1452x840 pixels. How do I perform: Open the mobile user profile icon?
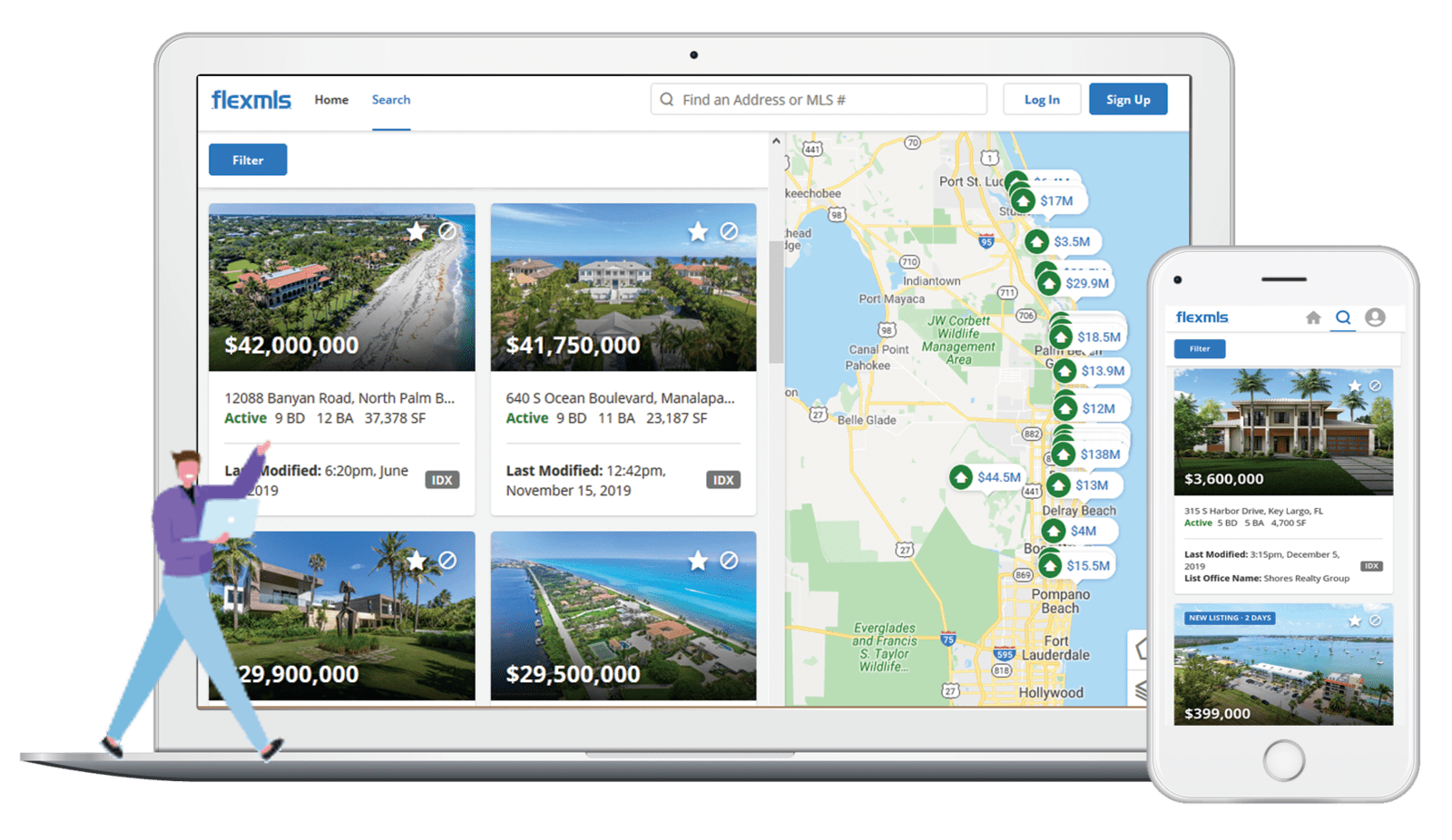[x=1375, y=317]
